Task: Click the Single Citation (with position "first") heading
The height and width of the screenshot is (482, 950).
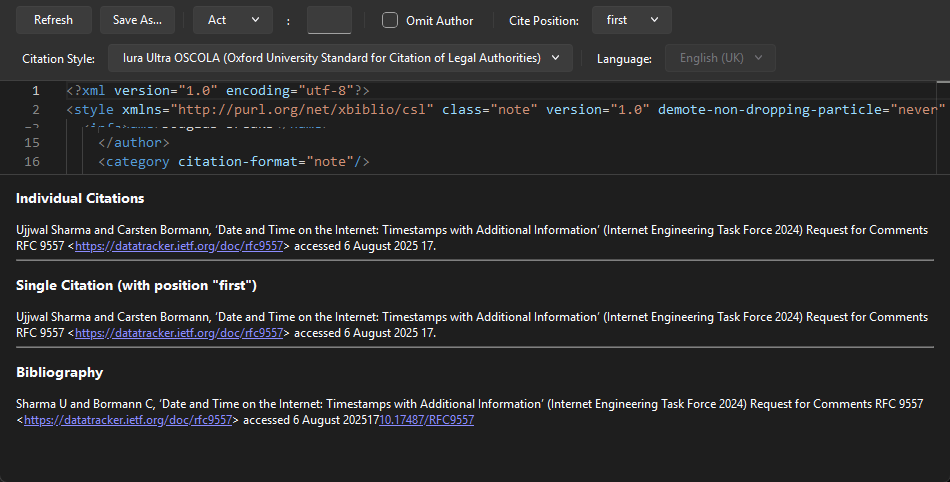Action: point(137,285)
